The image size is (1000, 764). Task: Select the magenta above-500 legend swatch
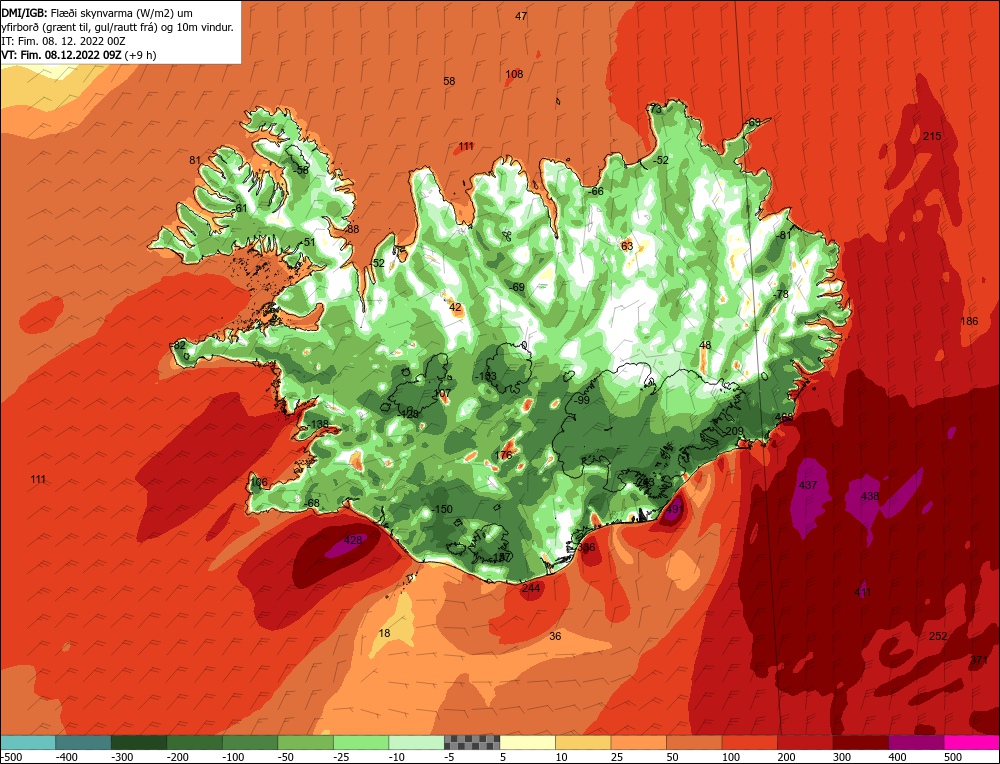[971, 743]
